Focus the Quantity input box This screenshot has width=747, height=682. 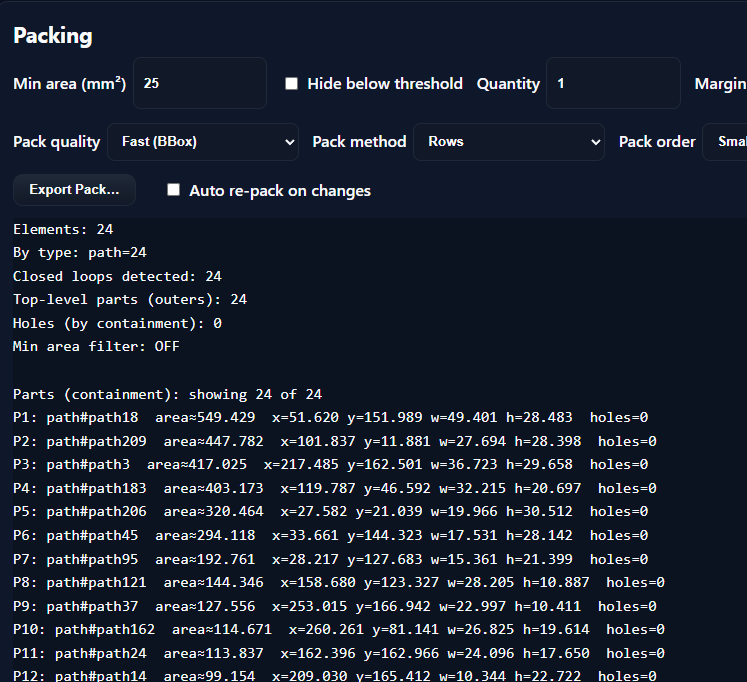point(612,83)
